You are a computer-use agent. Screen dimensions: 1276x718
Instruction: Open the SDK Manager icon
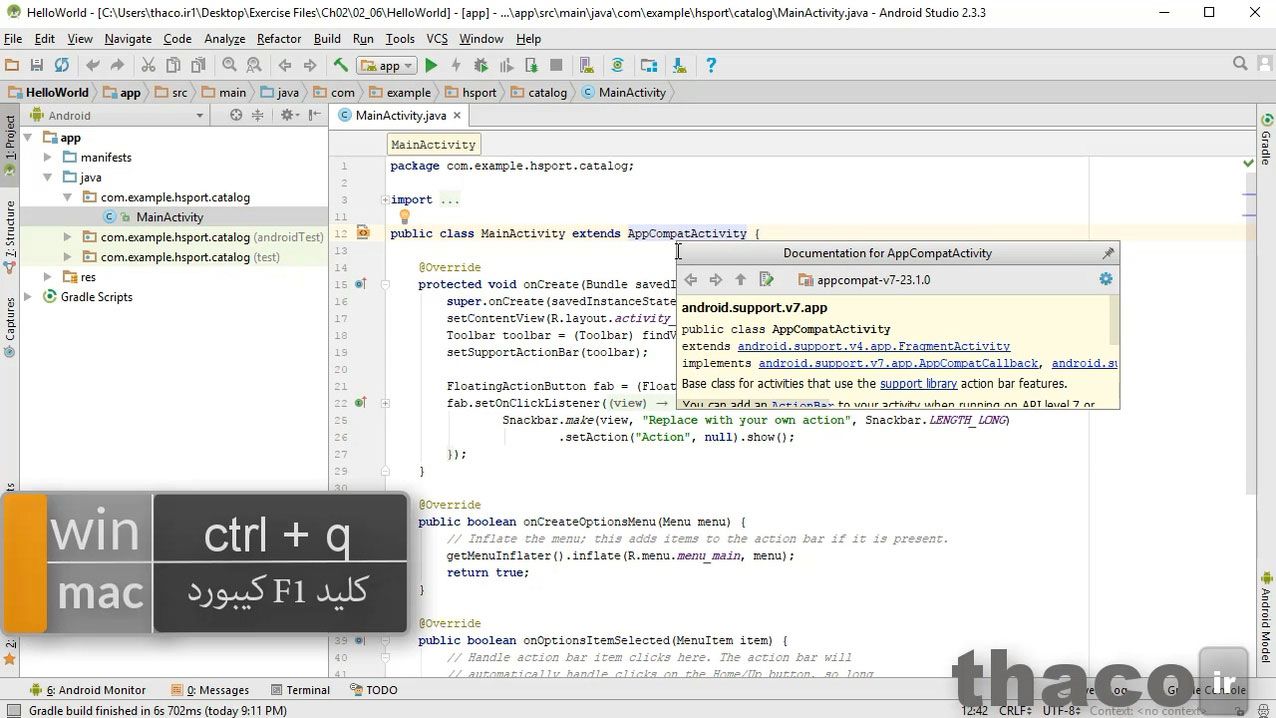pos(680,65)
